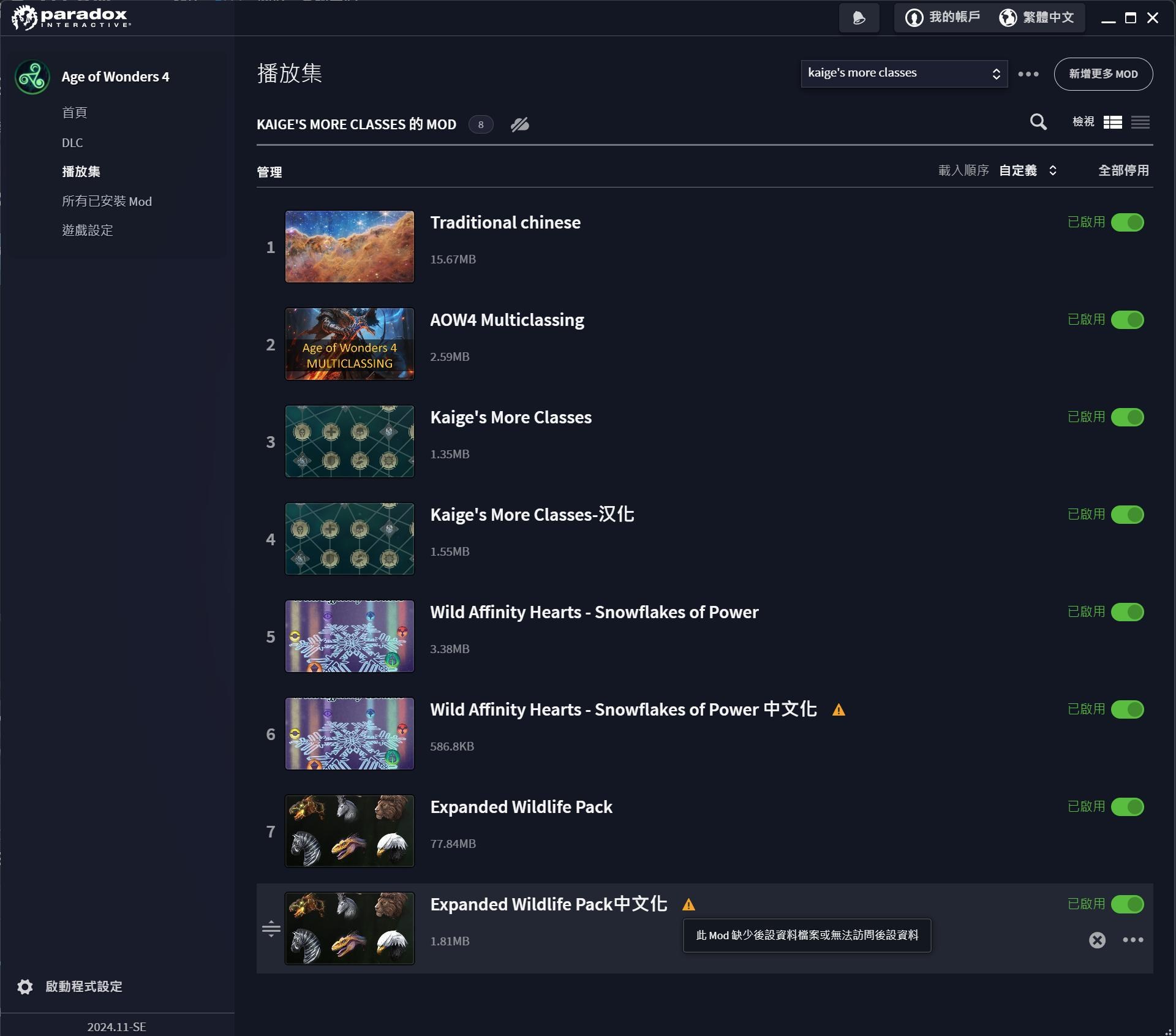
Task: Toggle AOW4 Multiclassing mod off
Action: (1128, 320)
